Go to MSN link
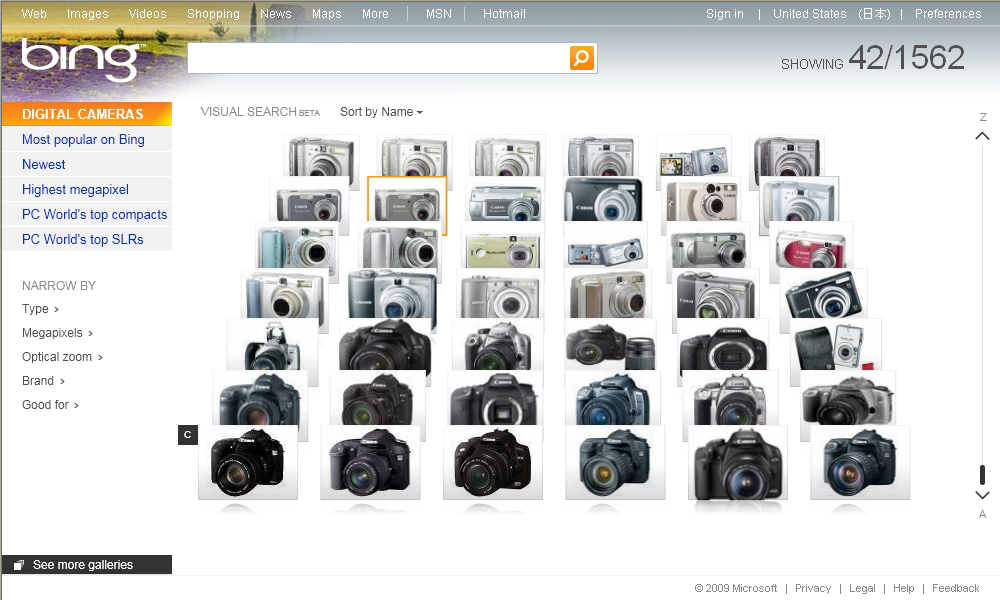Screen dimensions: 1000x600 tap(439, 13)
